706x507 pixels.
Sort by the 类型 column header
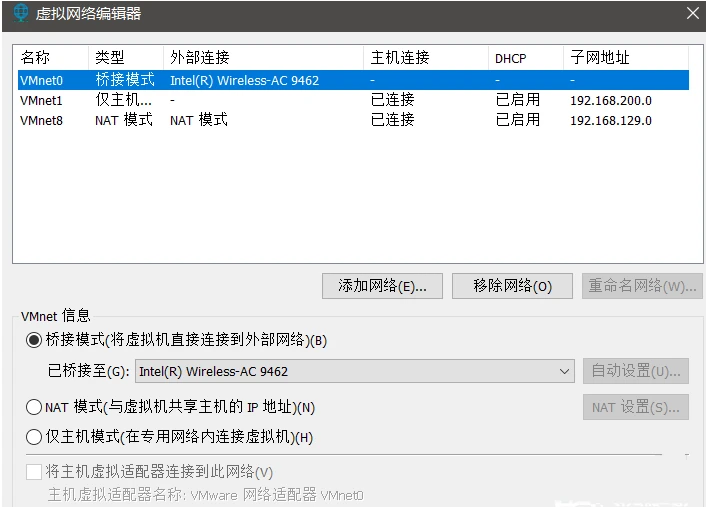[126, 58]
